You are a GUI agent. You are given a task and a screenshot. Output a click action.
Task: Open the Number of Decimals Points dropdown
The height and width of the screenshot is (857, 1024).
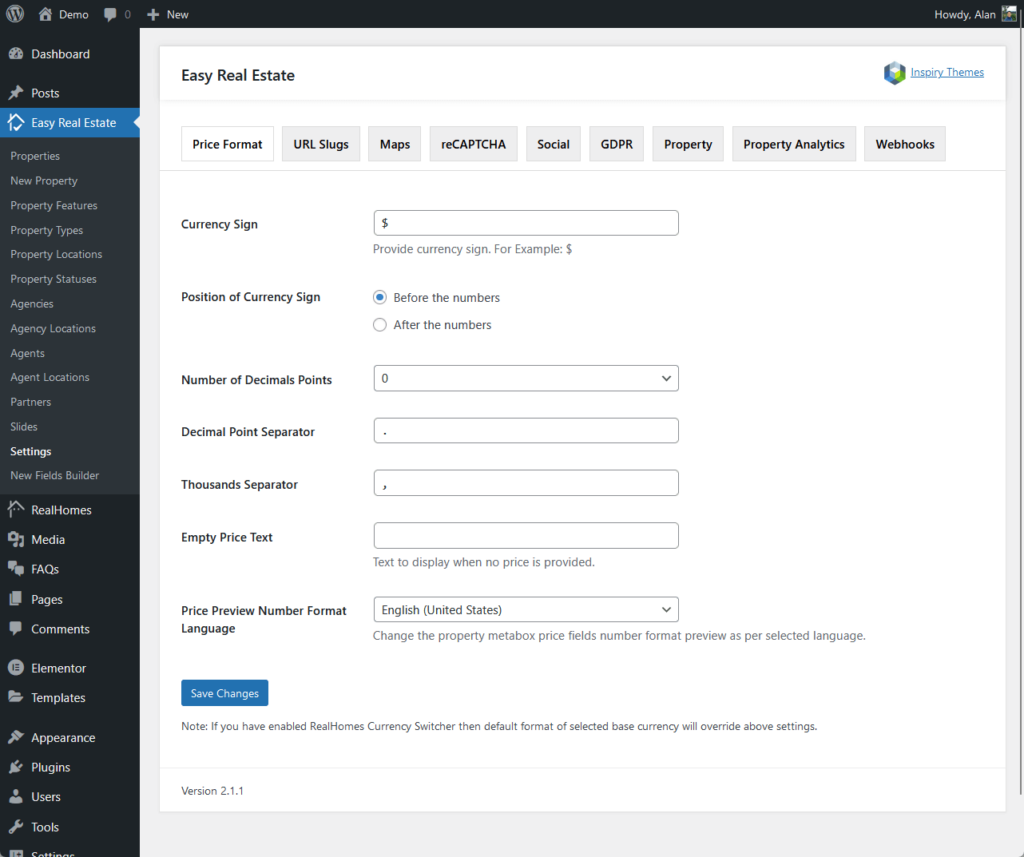point(525,378)
